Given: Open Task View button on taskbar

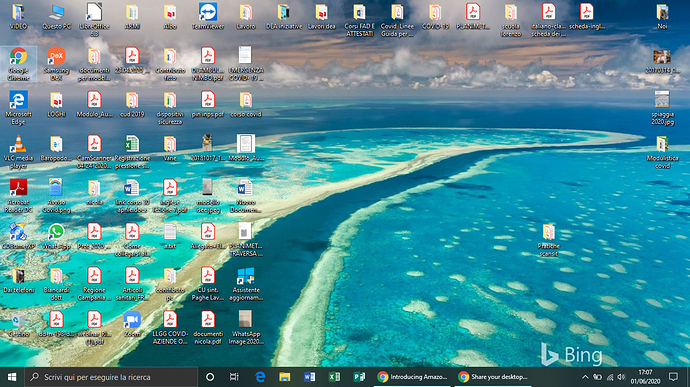Looking at the screenshot, I should tap(234, 377).
